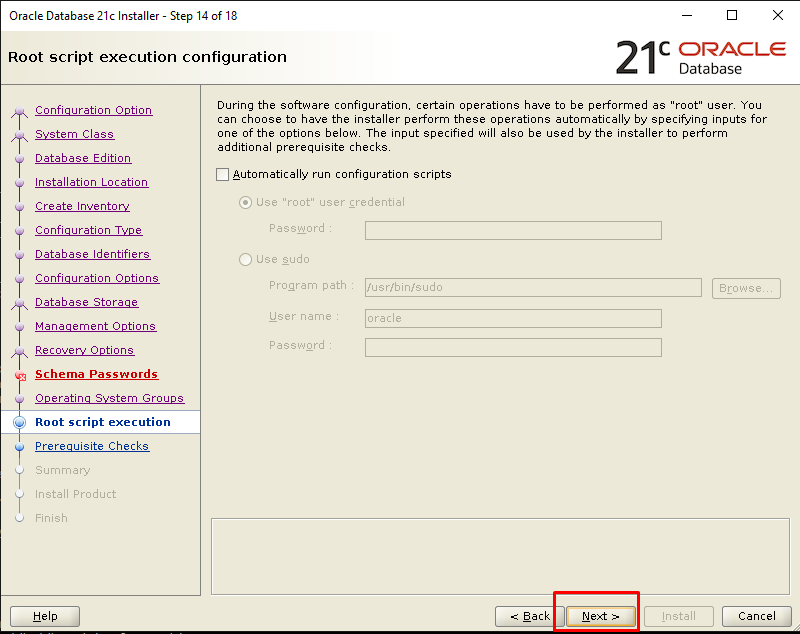Go to Database Identifiers step

click(92, 254)
